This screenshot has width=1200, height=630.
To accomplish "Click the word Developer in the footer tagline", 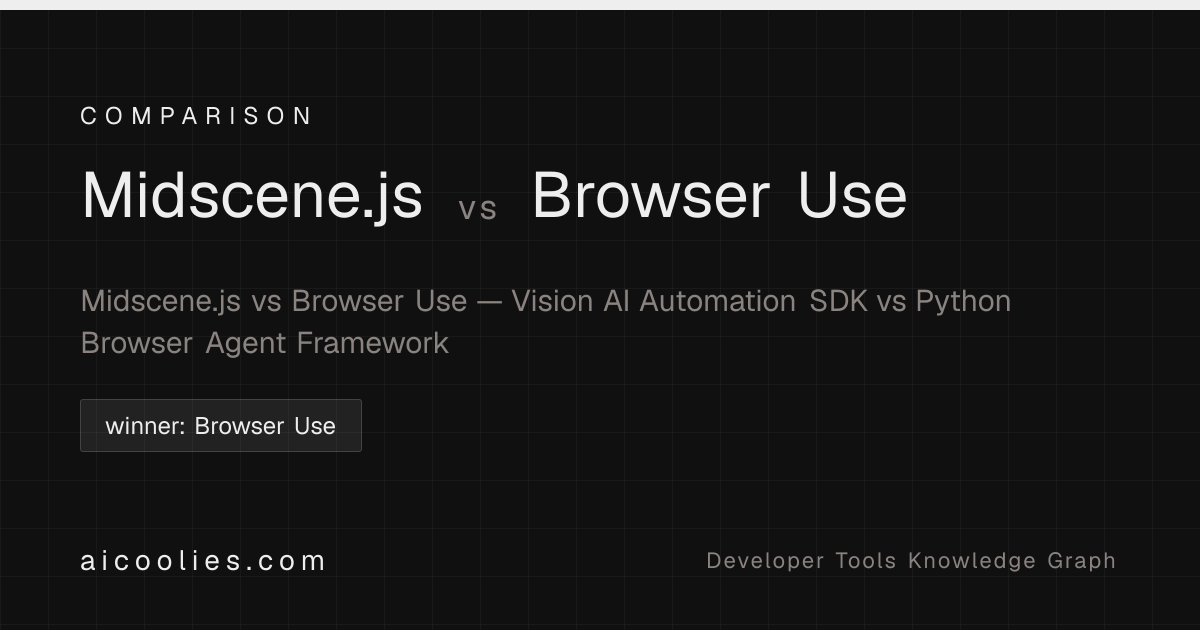I will pyautogui.click(x=766, y=561).
